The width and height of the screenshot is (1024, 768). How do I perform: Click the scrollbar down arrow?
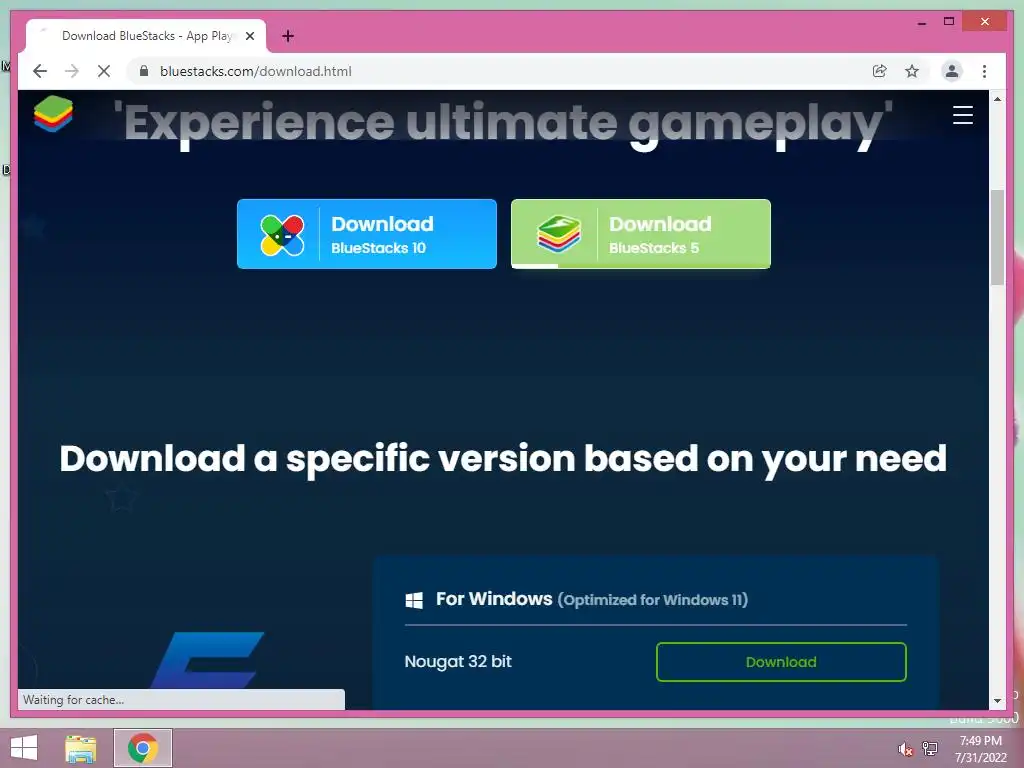click(x=997, y=701)
